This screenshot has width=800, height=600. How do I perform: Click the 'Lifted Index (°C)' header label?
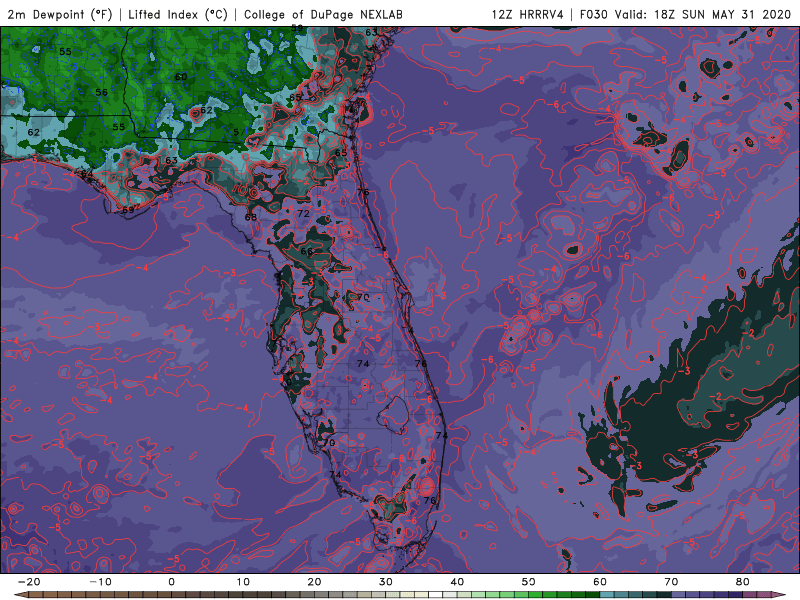tap(178, 14)
